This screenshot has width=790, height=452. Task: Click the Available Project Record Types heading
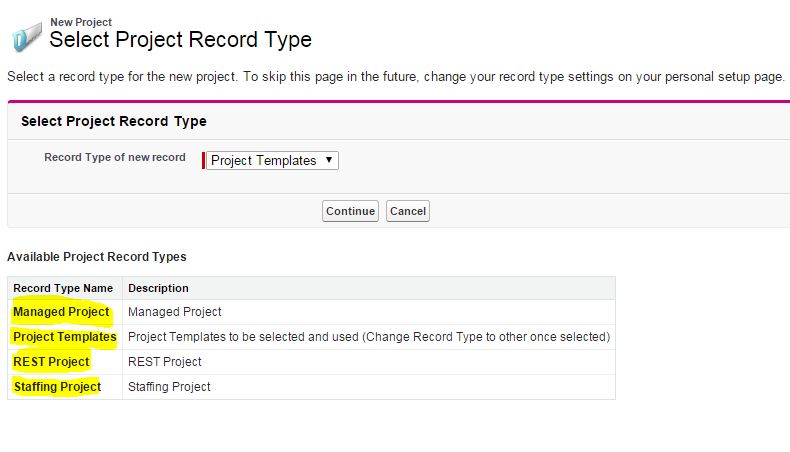point(96,257)
